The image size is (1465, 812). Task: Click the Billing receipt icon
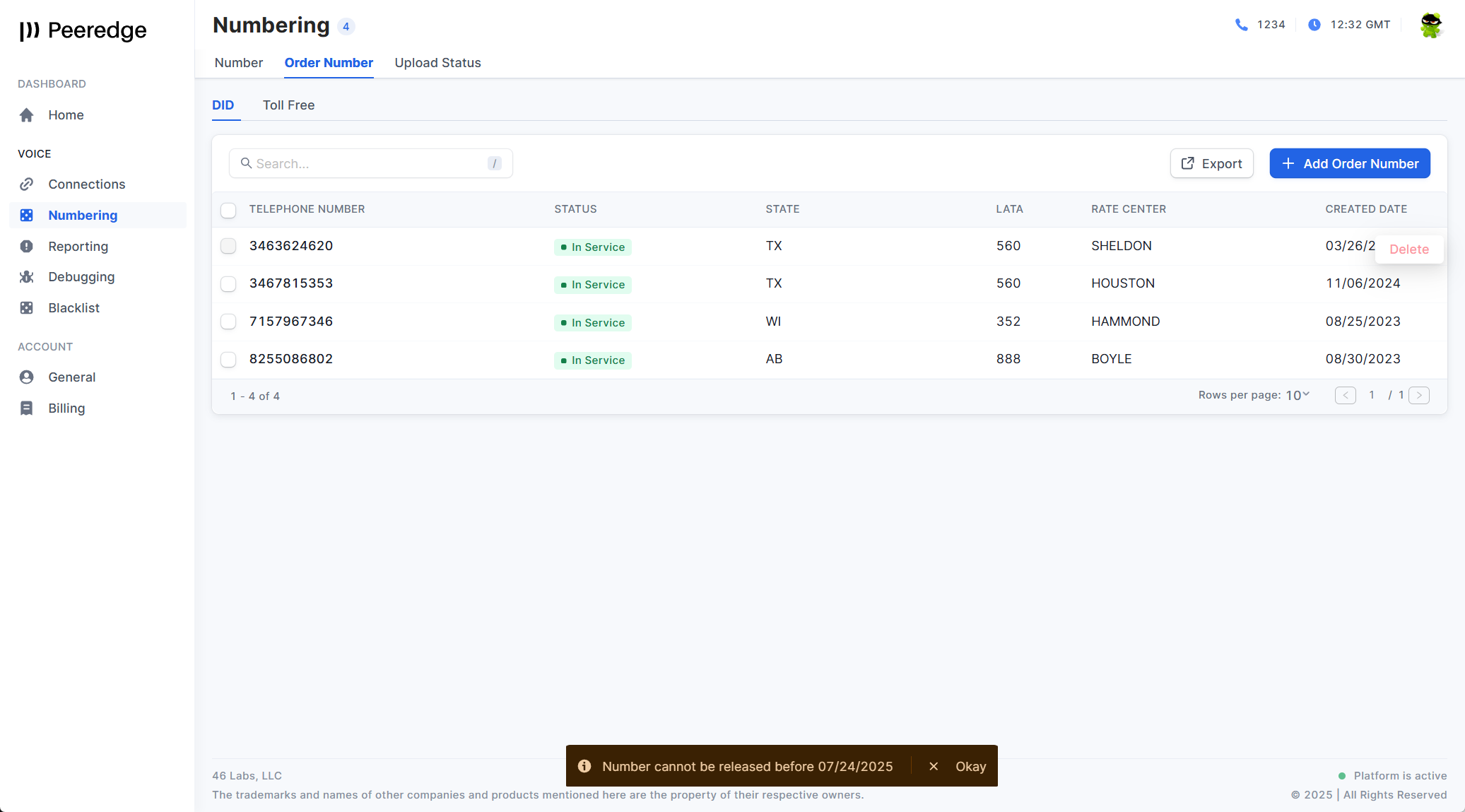[27, 408]
